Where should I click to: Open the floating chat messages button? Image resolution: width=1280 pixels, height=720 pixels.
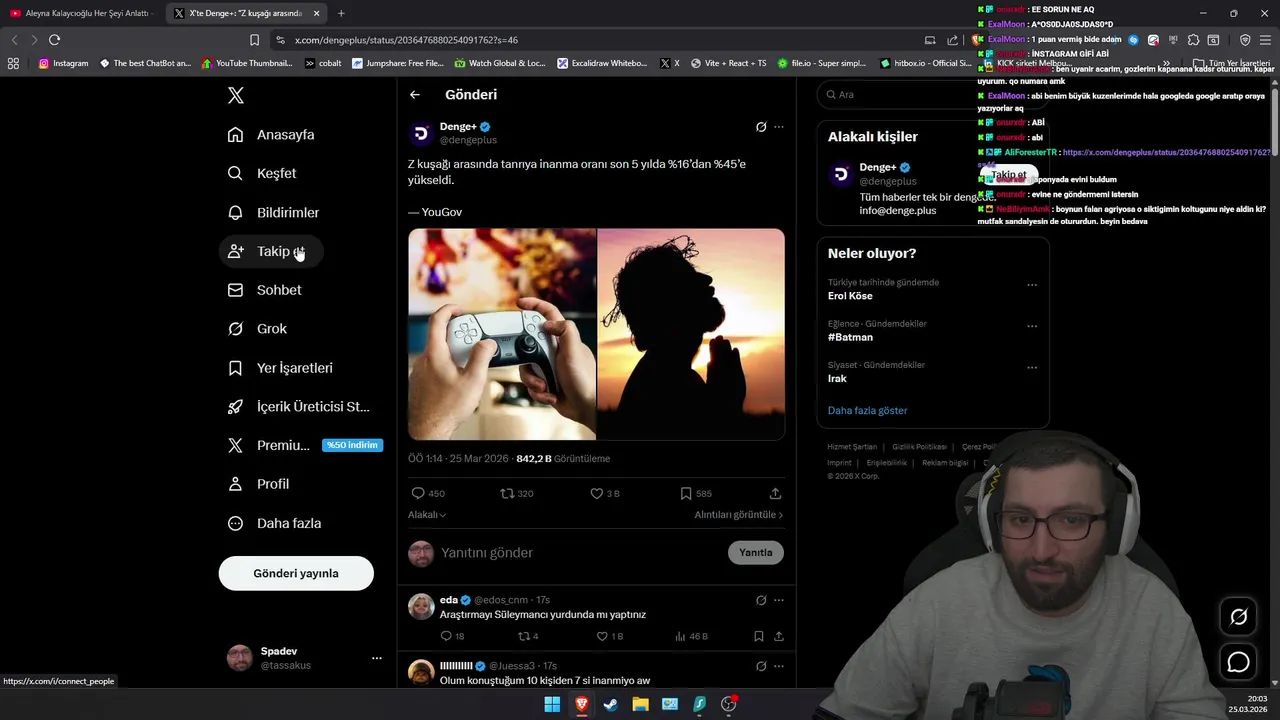pyautogui.click(x=1238, y=662)
